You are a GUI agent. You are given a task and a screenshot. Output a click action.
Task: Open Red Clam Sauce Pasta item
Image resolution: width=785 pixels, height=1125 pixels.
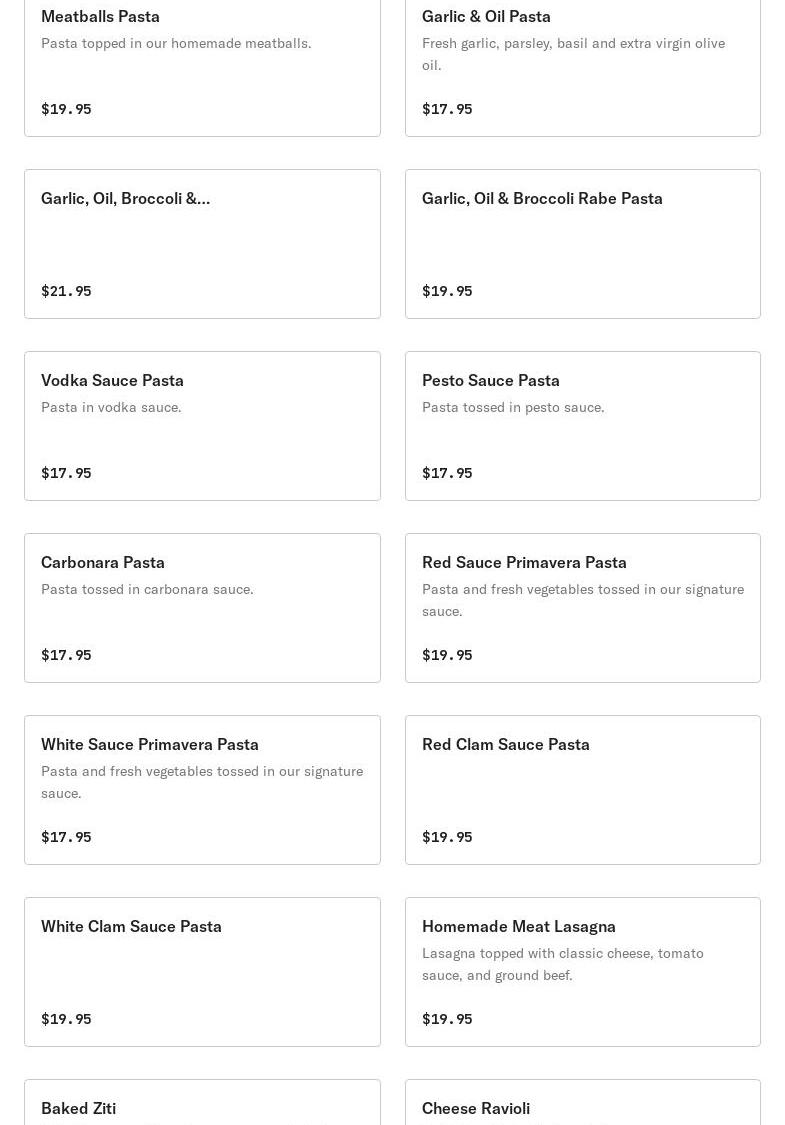(505, 745)
